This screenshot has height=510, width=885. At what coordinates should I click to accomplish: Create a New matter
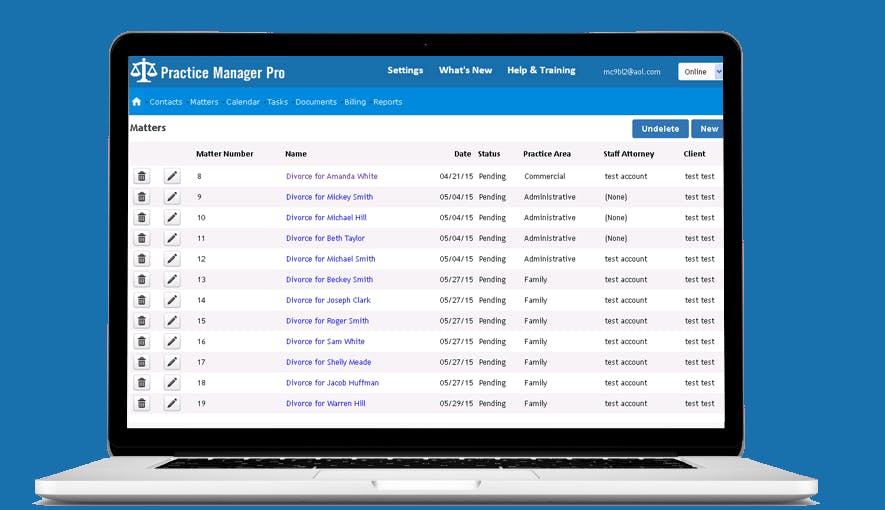708,129
